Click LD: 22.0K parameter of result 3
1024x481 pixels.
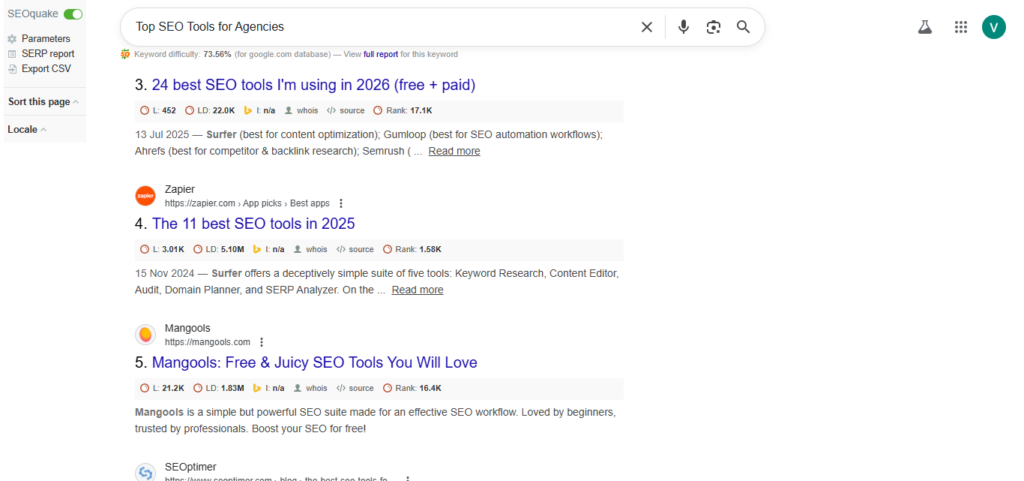tap(210, 111)
